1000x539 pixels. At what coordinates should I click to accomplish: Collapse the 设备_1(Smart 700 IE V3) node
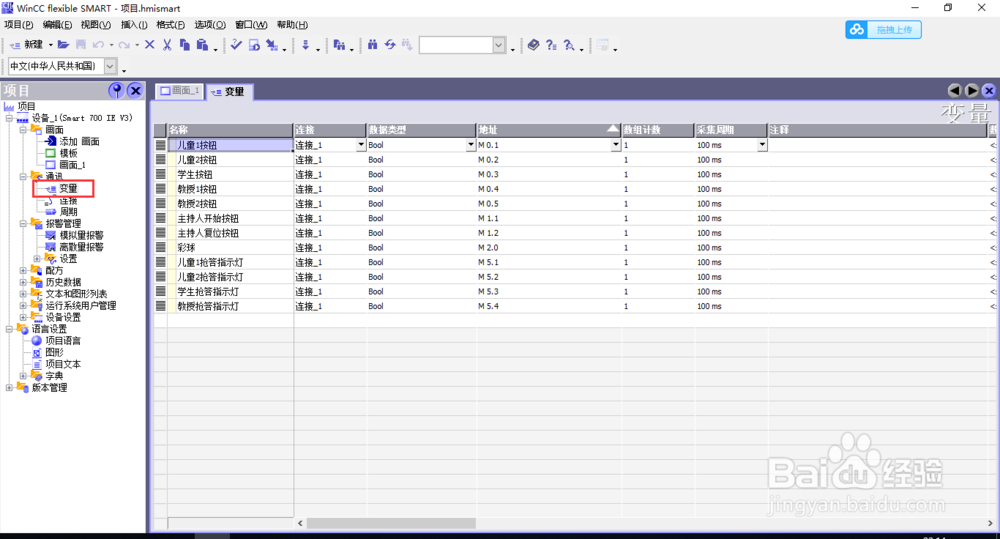9,118
